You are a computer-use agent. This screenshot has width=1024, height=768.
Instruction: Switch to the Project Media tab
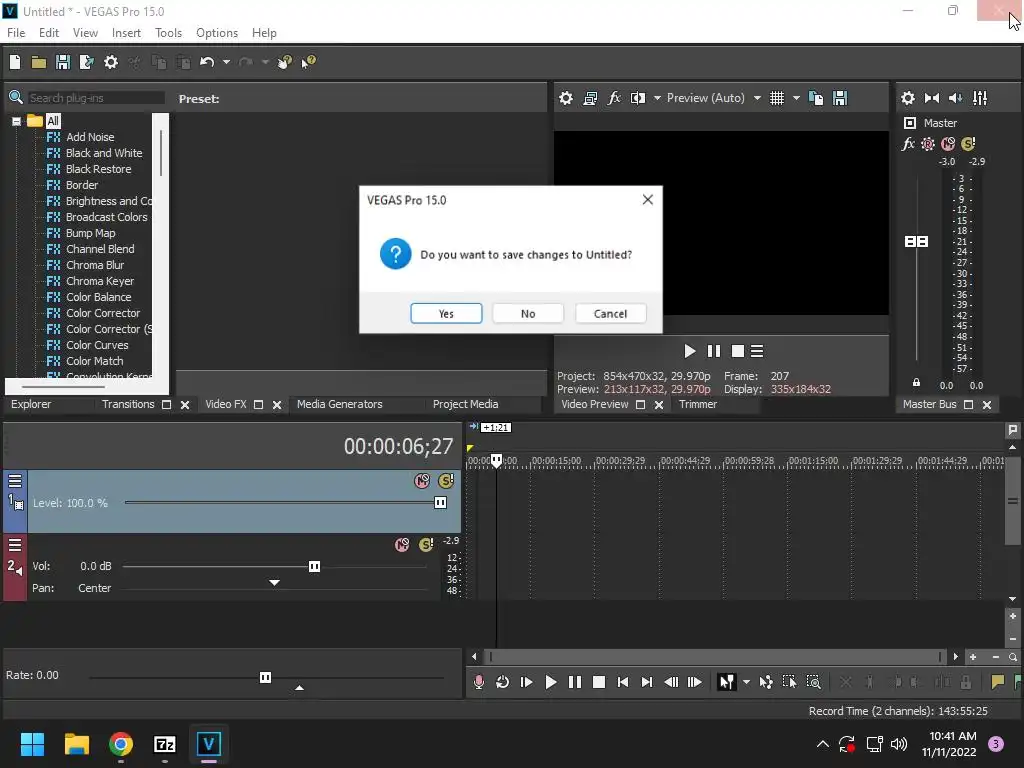tap(465, 404)
